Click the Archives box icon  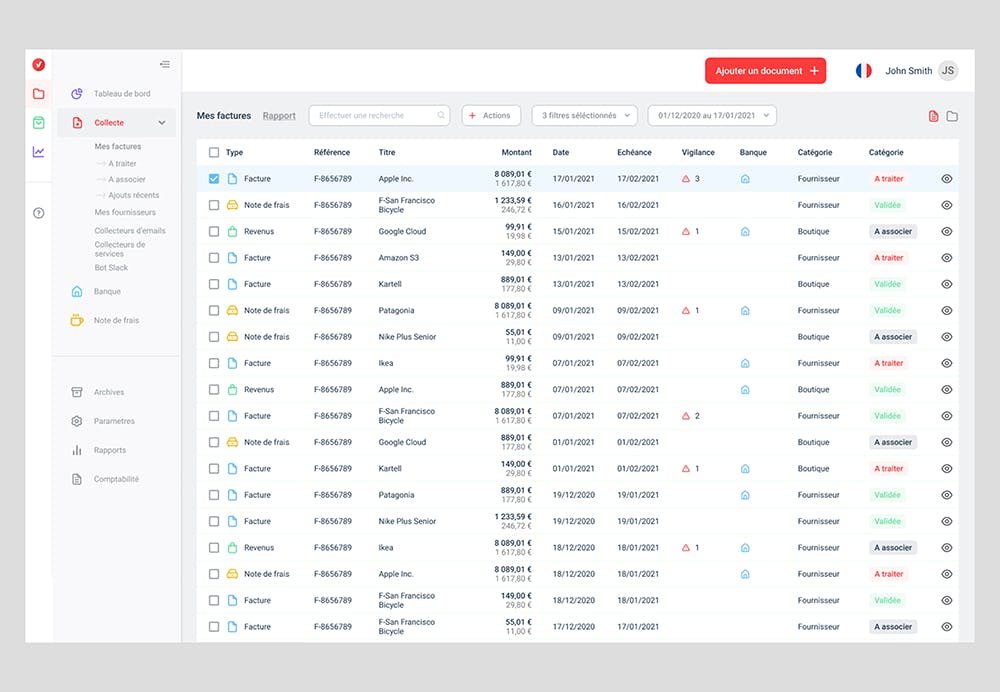(x=77, y=392)
